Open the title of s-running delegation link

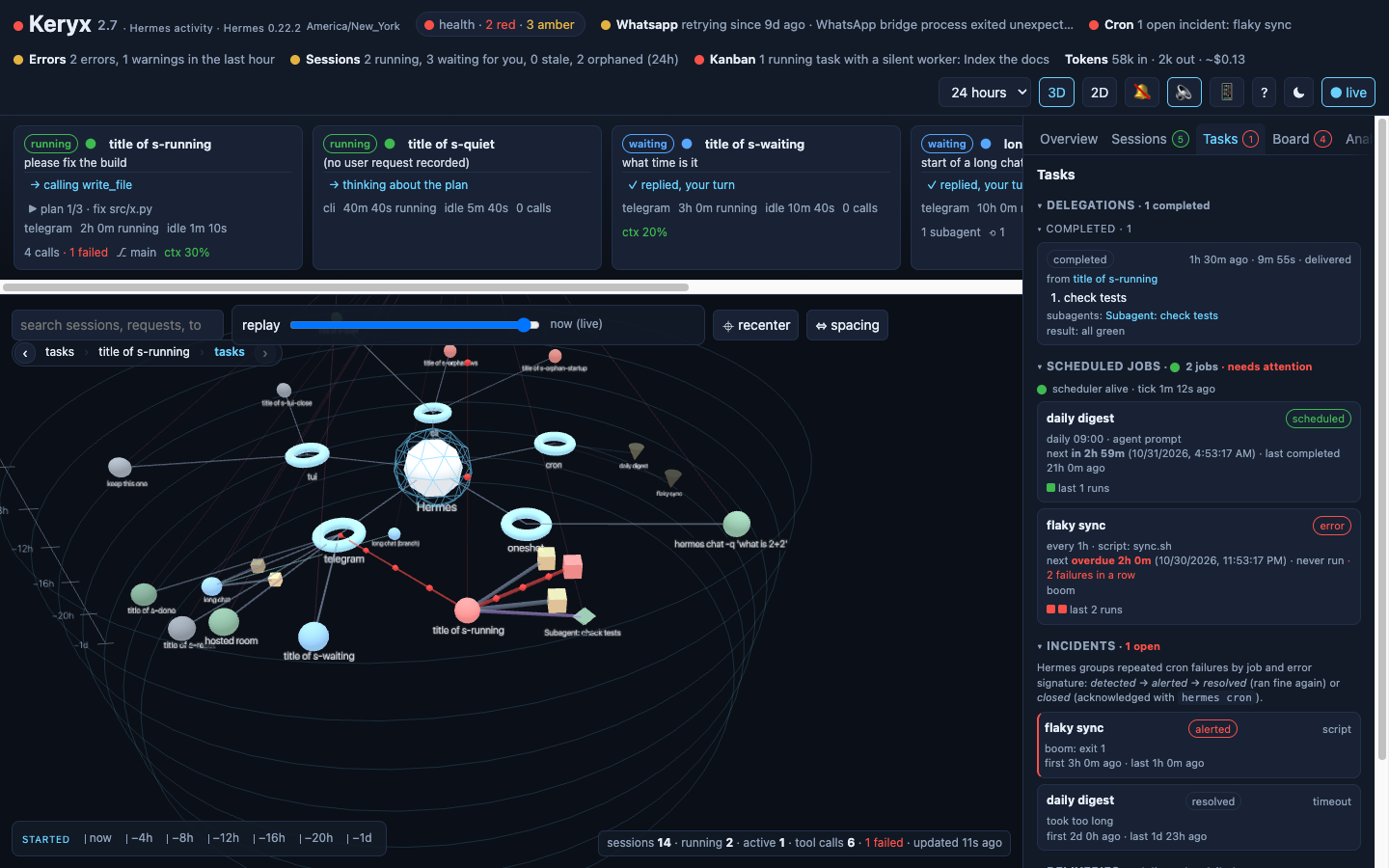[x=1115, y=279]
